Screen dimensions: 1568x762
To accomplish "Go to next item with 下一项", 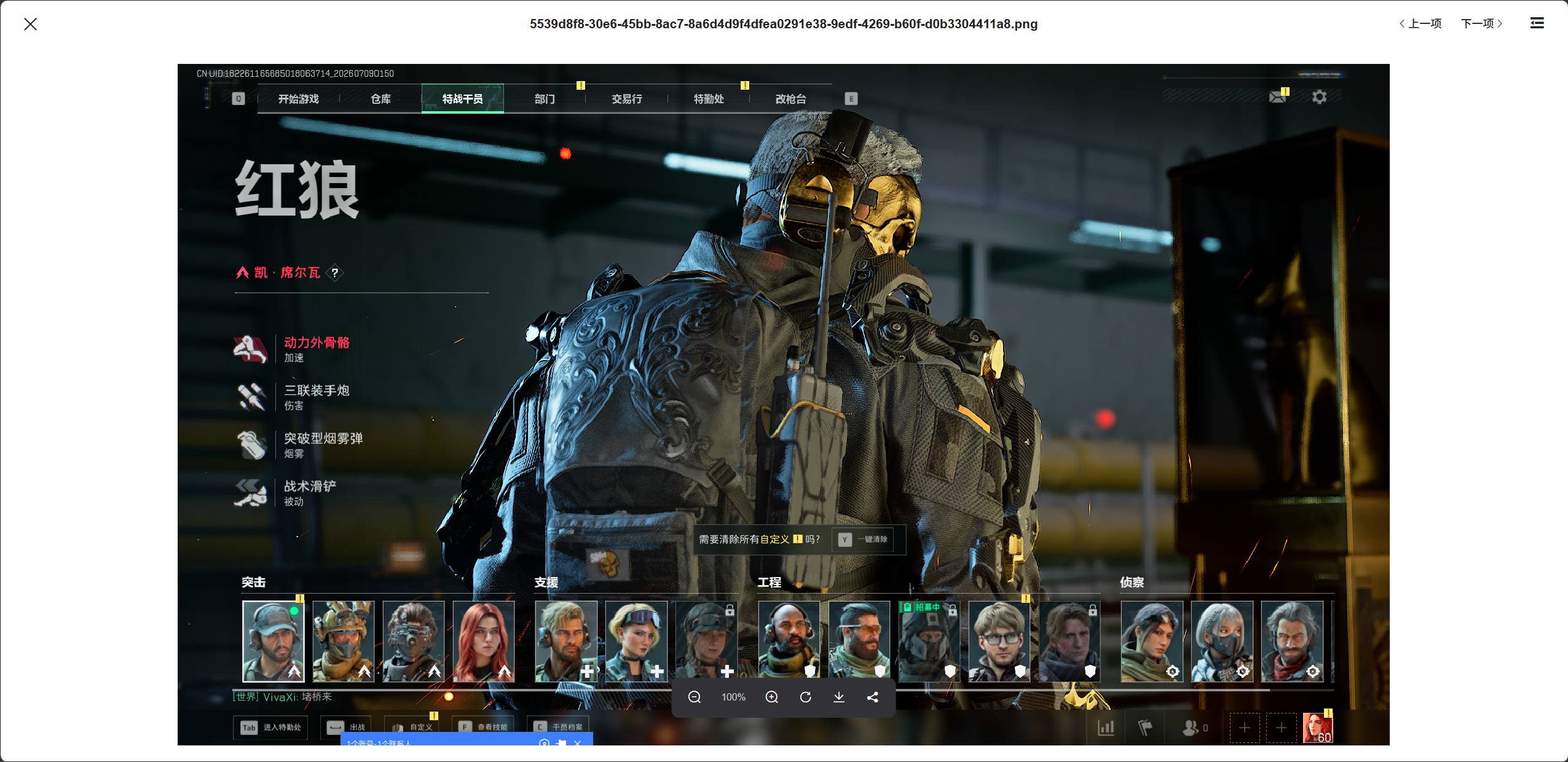I will click(1482, 24).
